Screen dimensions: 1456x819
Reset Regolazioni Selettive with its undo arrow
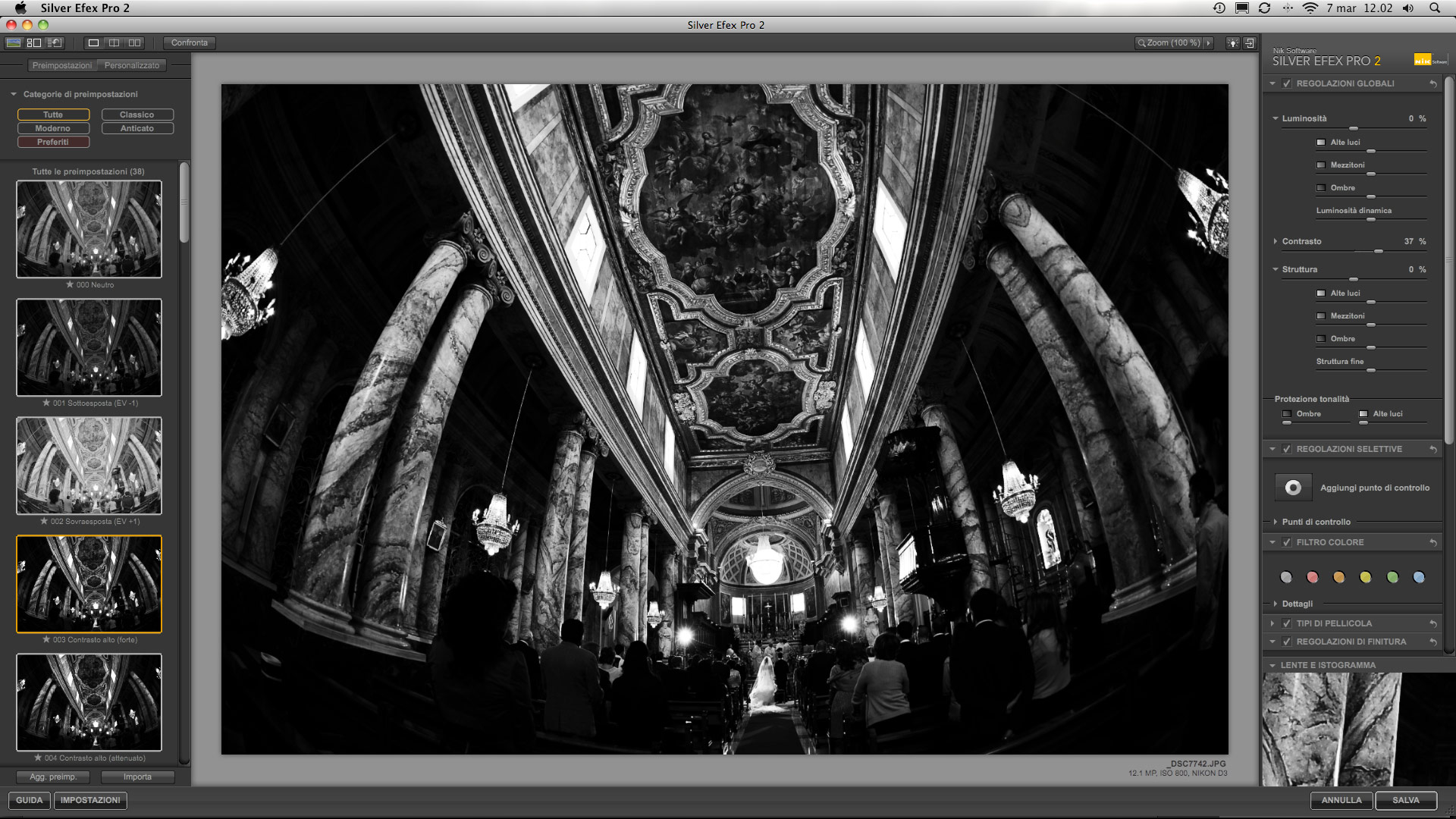1433,450
